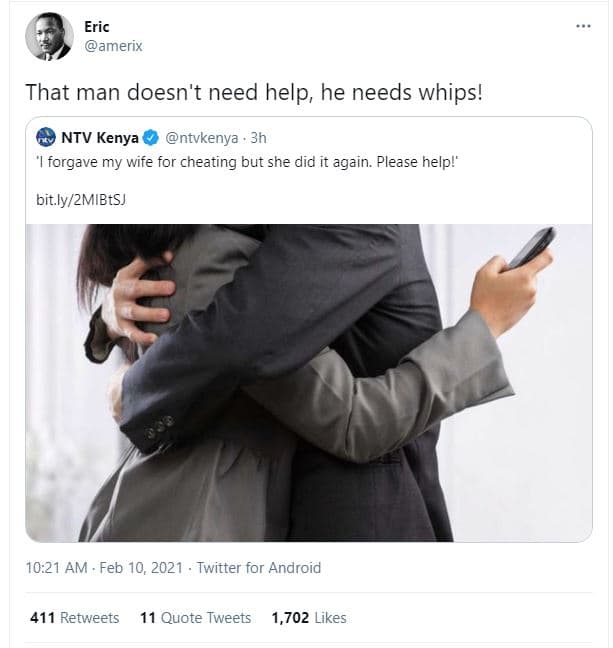Open the tweet's more options menu
613x648 pixels.
(x=583, y=26)
